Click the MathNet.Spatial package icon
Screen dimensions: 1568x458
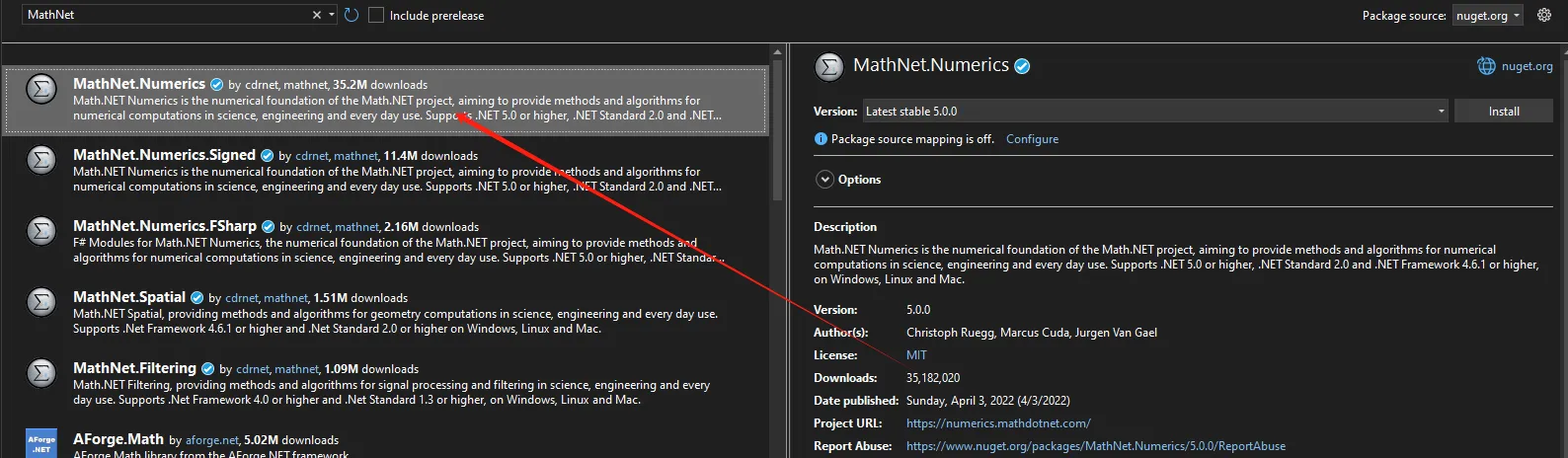pyautogui.click(x=40, y=302)
